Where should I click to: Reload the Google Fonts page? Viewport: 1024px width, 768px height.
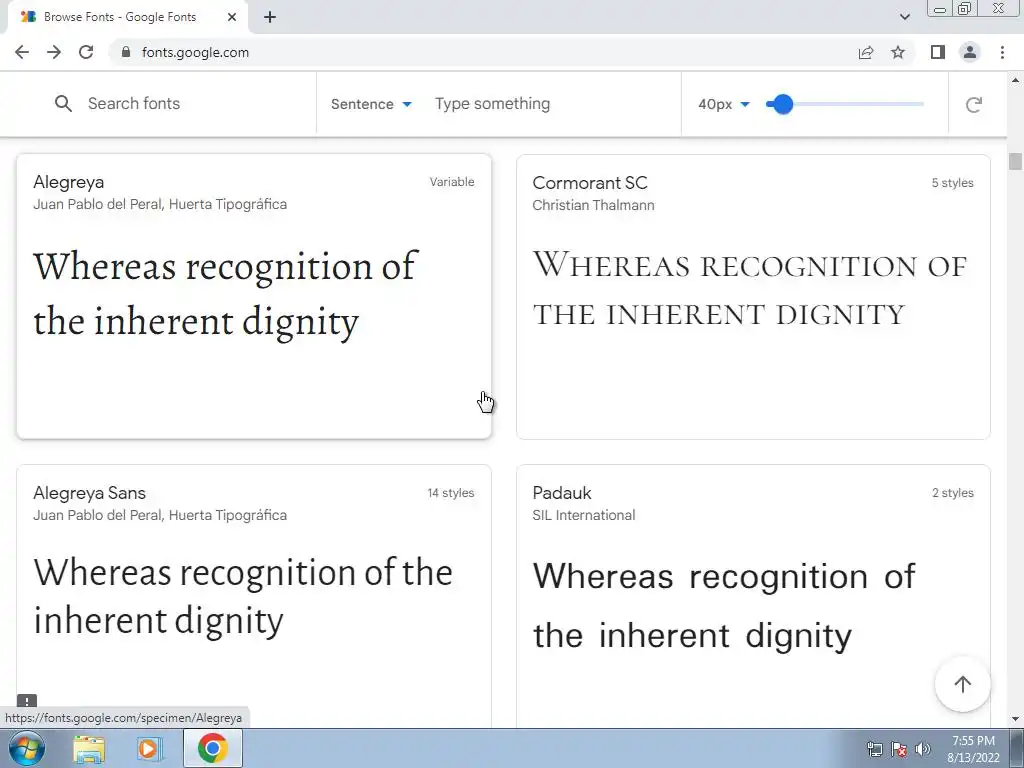click(x=86, y=52)
